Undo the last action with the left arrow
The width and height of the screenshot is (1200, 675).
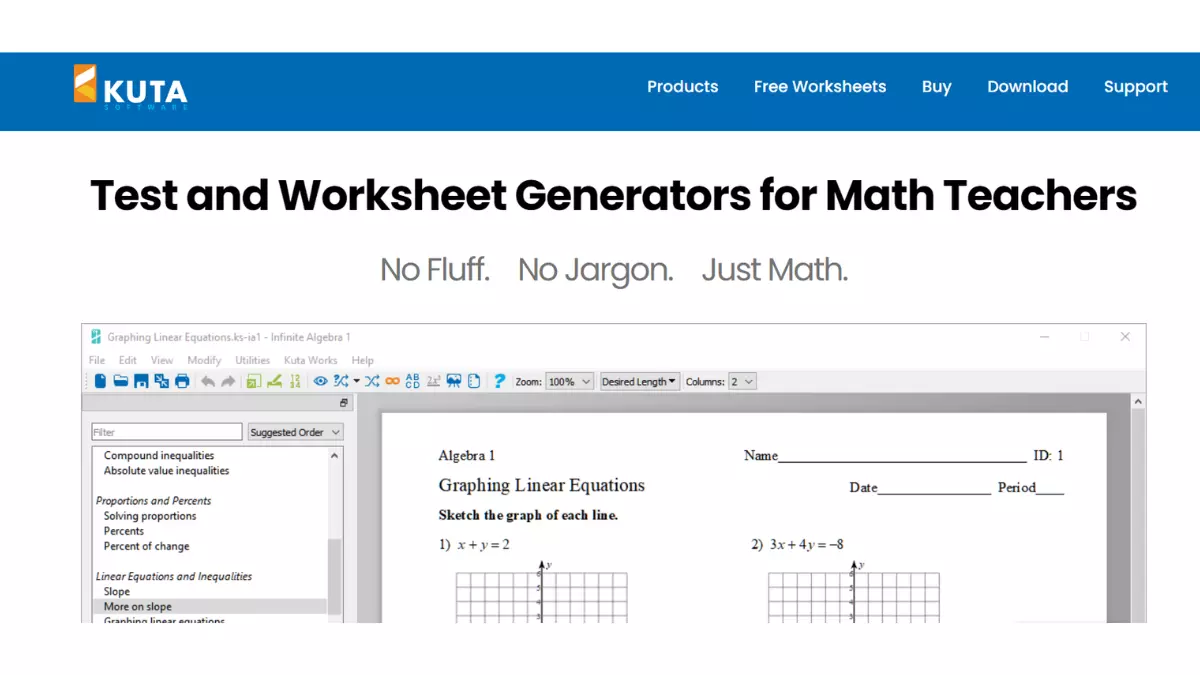(x=208, y=381)
